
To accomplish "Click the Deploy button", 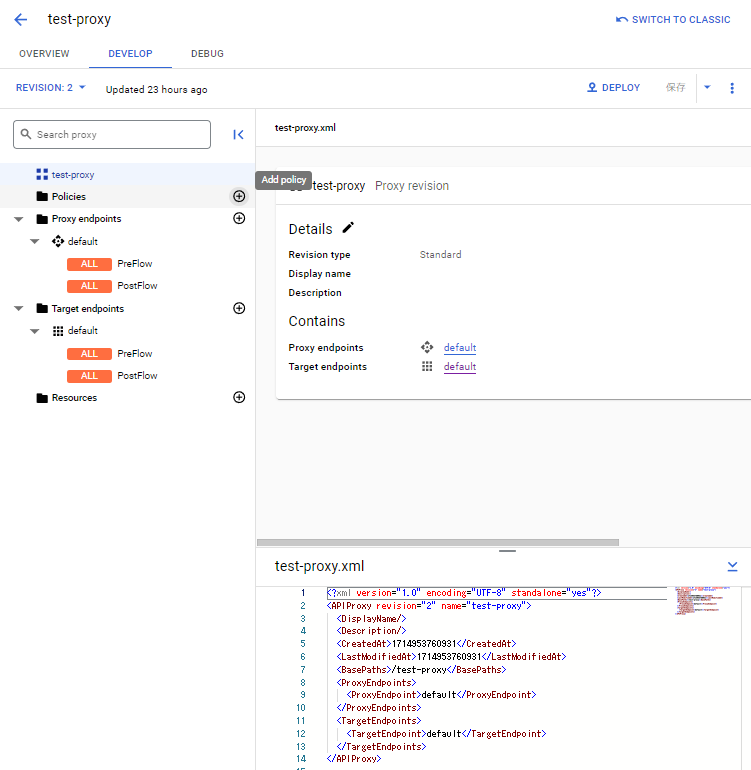I will point(613,87).
